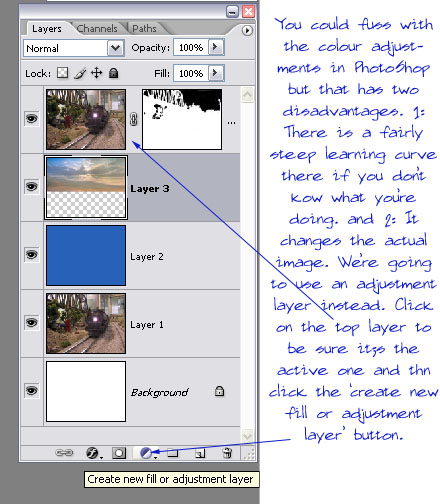Click the Layer 3 sky thumbnail
Screen dimensions: 440x504
click(86, 187)
